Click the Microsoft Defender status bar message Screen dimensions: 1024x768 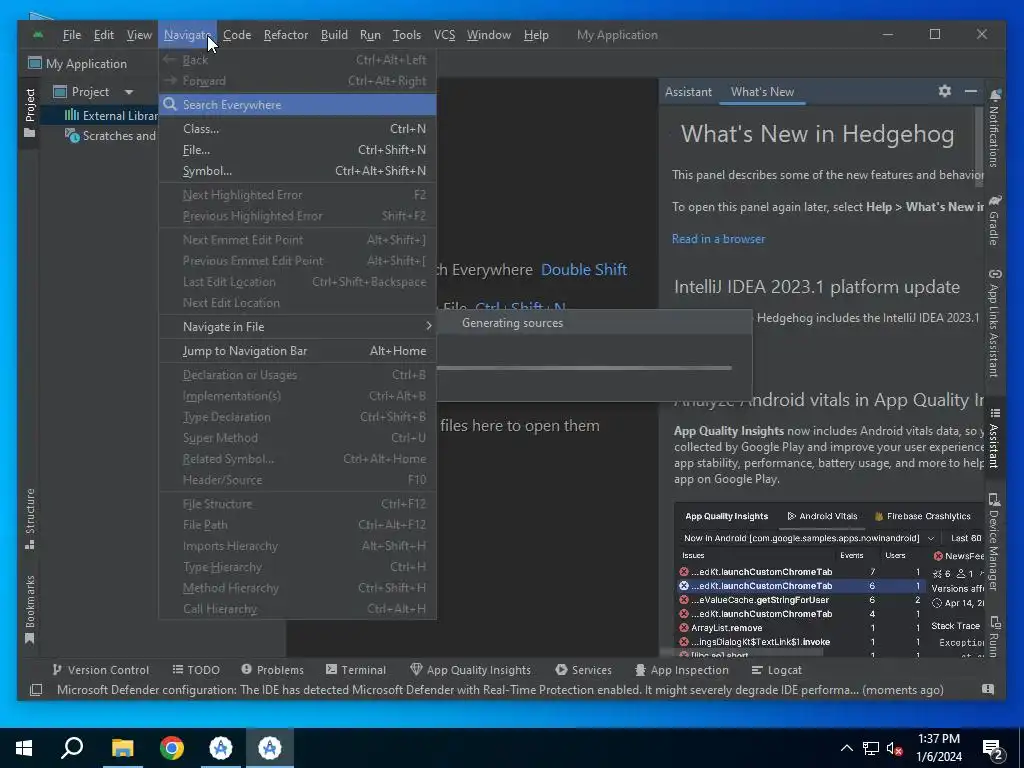pos(500,690)
